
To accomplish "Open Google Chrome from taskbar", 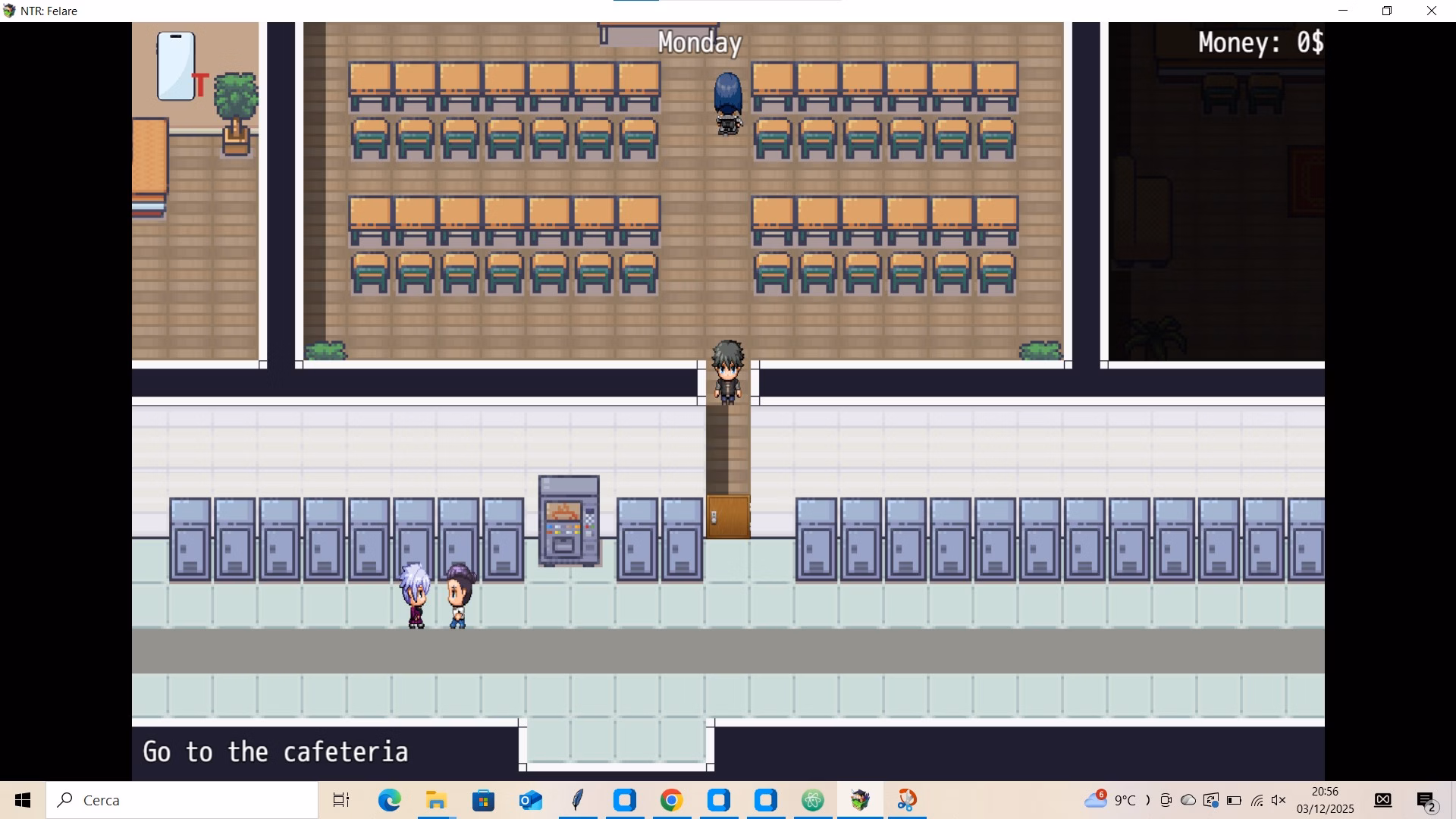I will [x=671, y=800].
